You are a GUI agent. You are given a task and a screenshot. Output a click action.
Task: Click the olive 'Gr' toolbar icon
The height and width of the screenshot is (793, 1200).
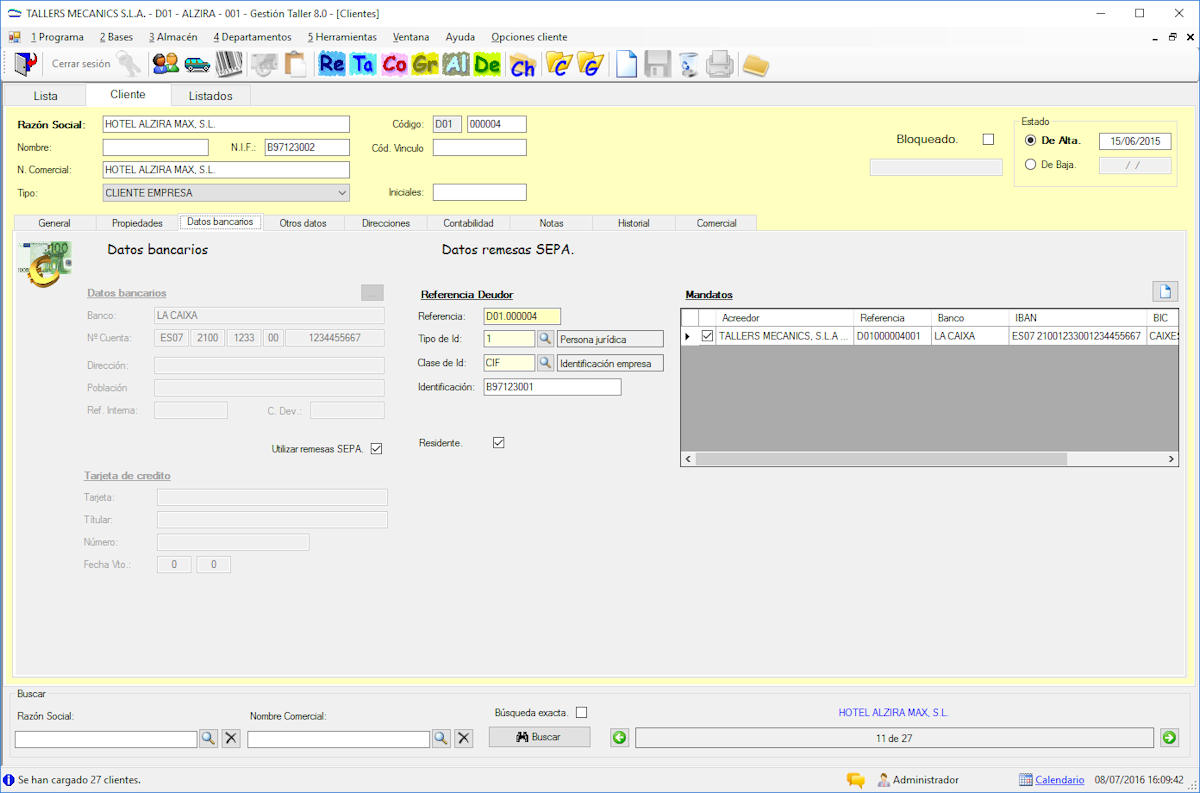[425, 65]
